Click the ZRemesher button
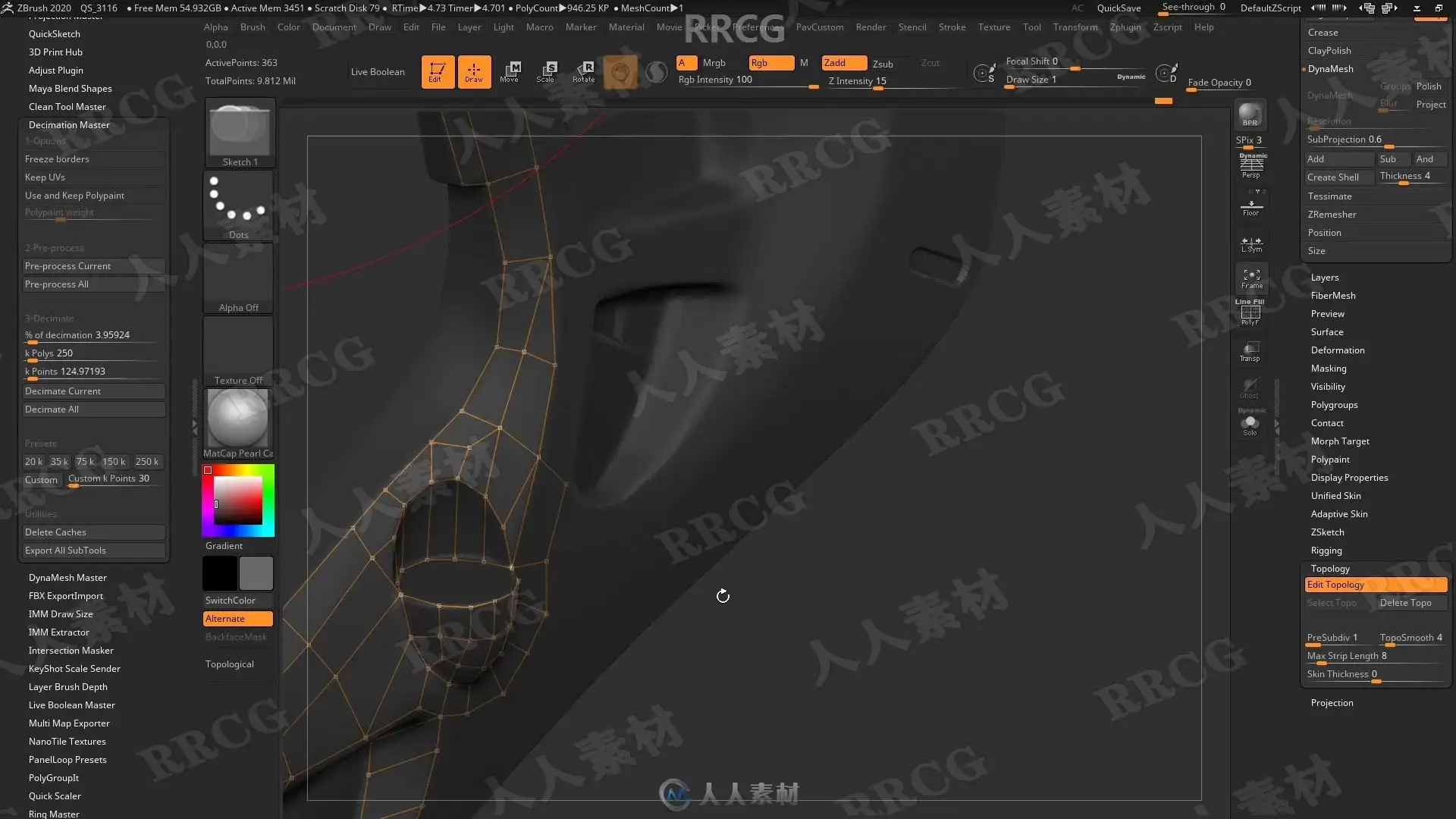This screenshot has width=1456, height=819. [x=1332, y=215]
